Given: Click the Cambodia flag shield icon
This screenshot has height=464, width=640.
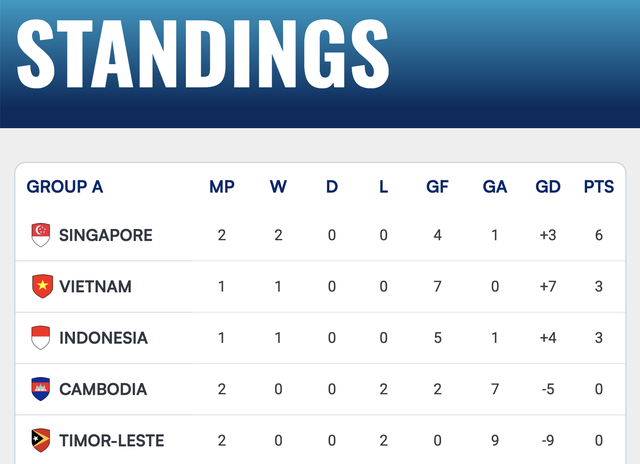Looking at the screenshot, I should 41,389.
